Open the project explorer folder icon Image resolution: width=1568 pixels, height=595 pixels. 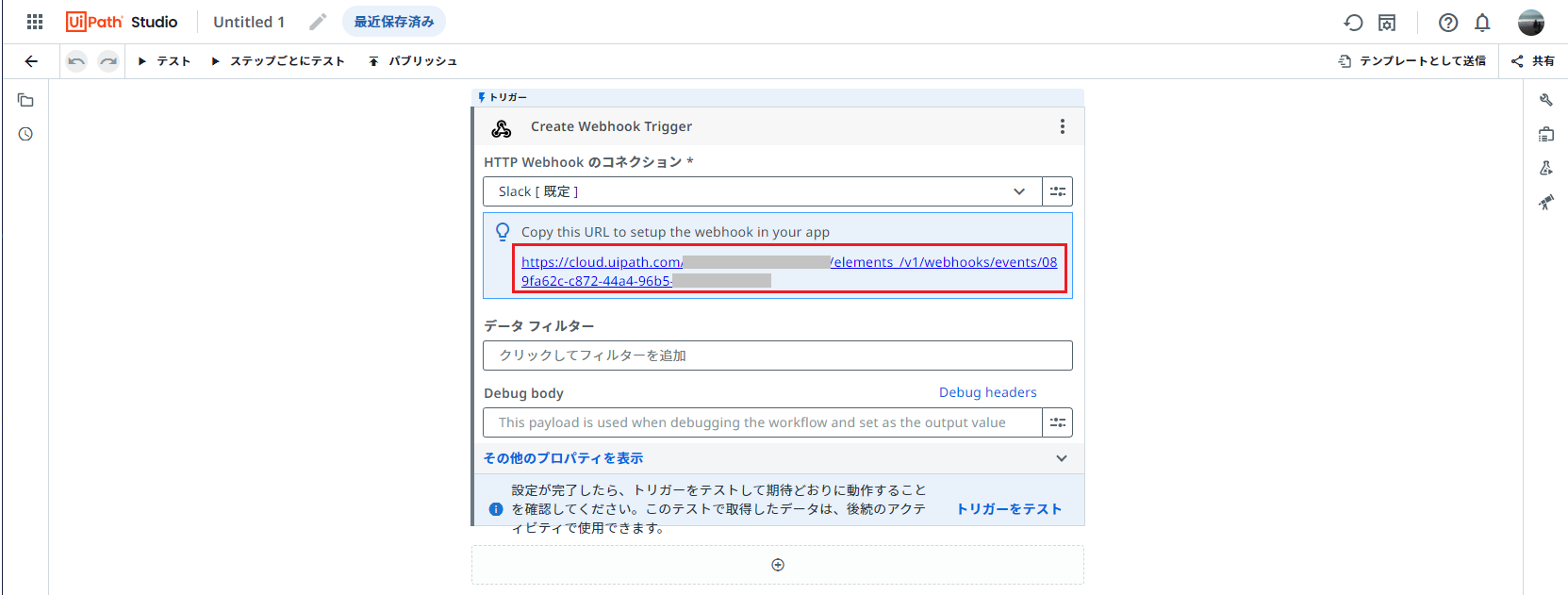click(x=25, y=100)
